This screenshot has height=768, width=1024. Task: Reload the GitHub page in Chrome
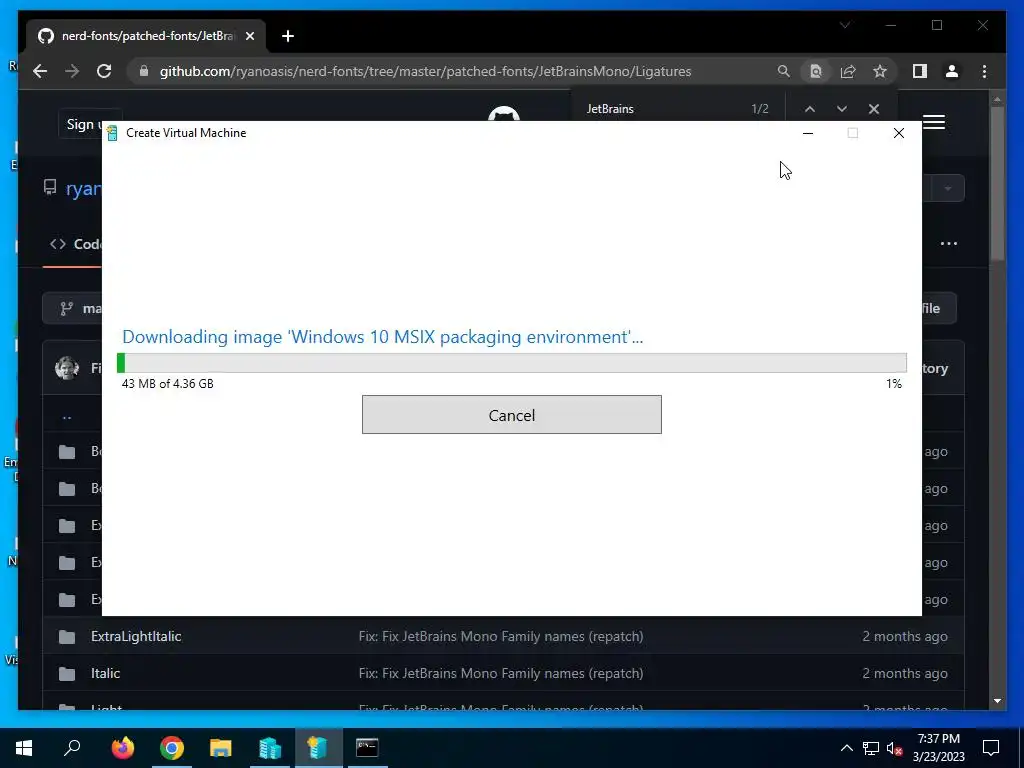104,71
